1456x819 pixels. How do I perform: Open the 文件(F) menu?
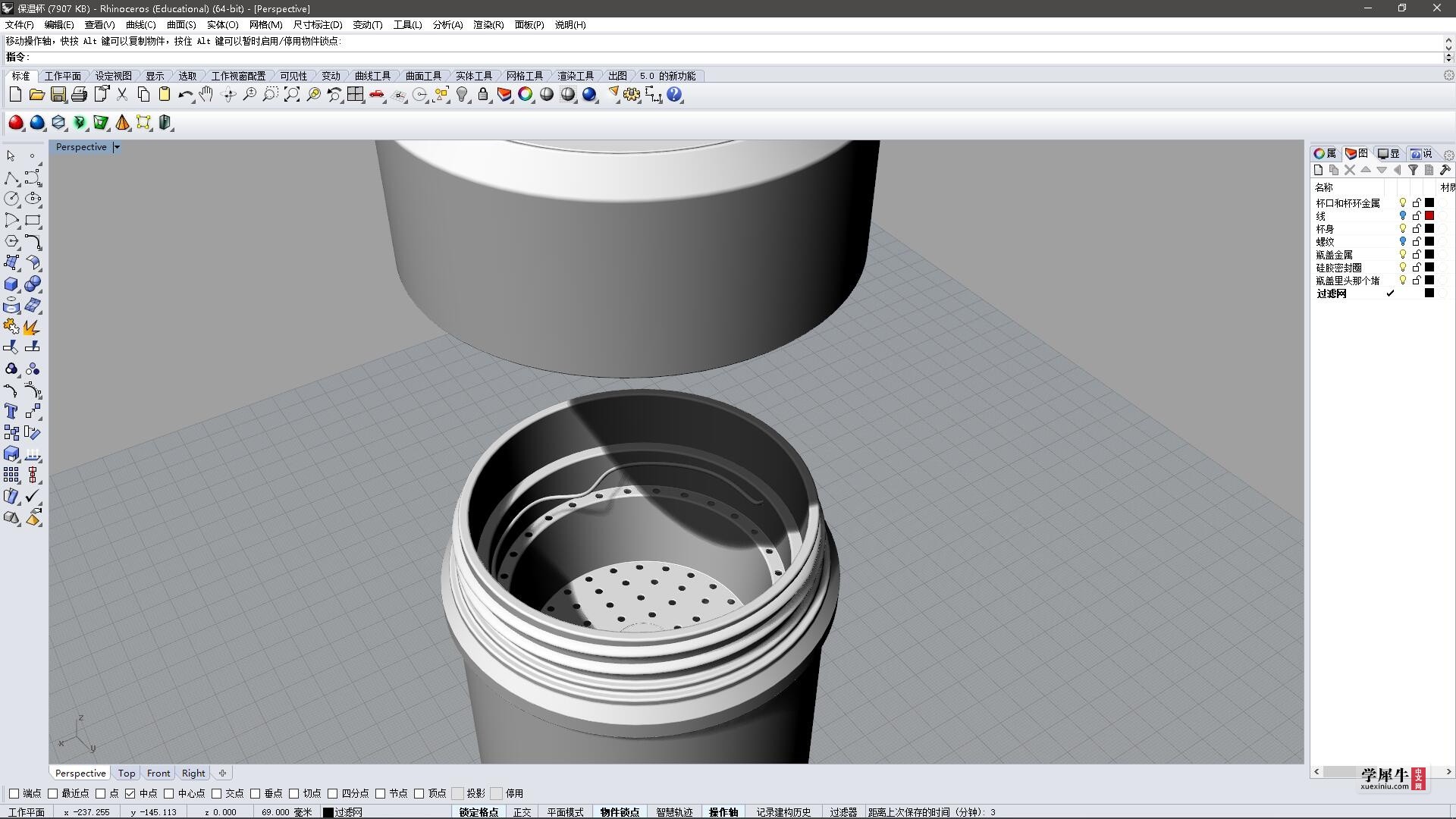click(x=20, y=24)
